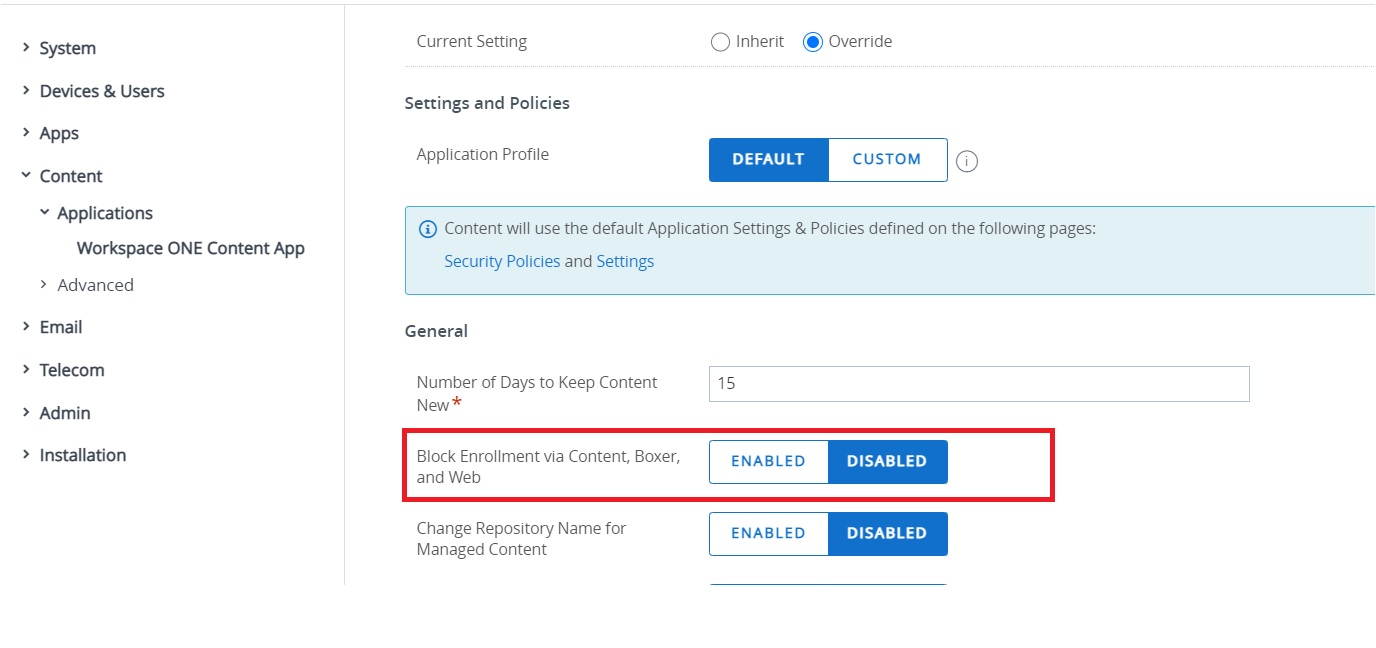The width and height of the screenshot is (1376, 648).
Task: Switch Application Profile to CUSTOM
Action: point(887,159)
